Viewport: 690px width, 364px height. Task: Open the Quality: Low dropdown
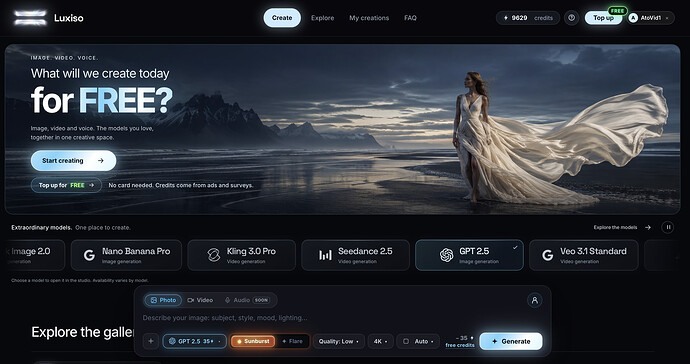pyautogui.click(x=339, y=341)
